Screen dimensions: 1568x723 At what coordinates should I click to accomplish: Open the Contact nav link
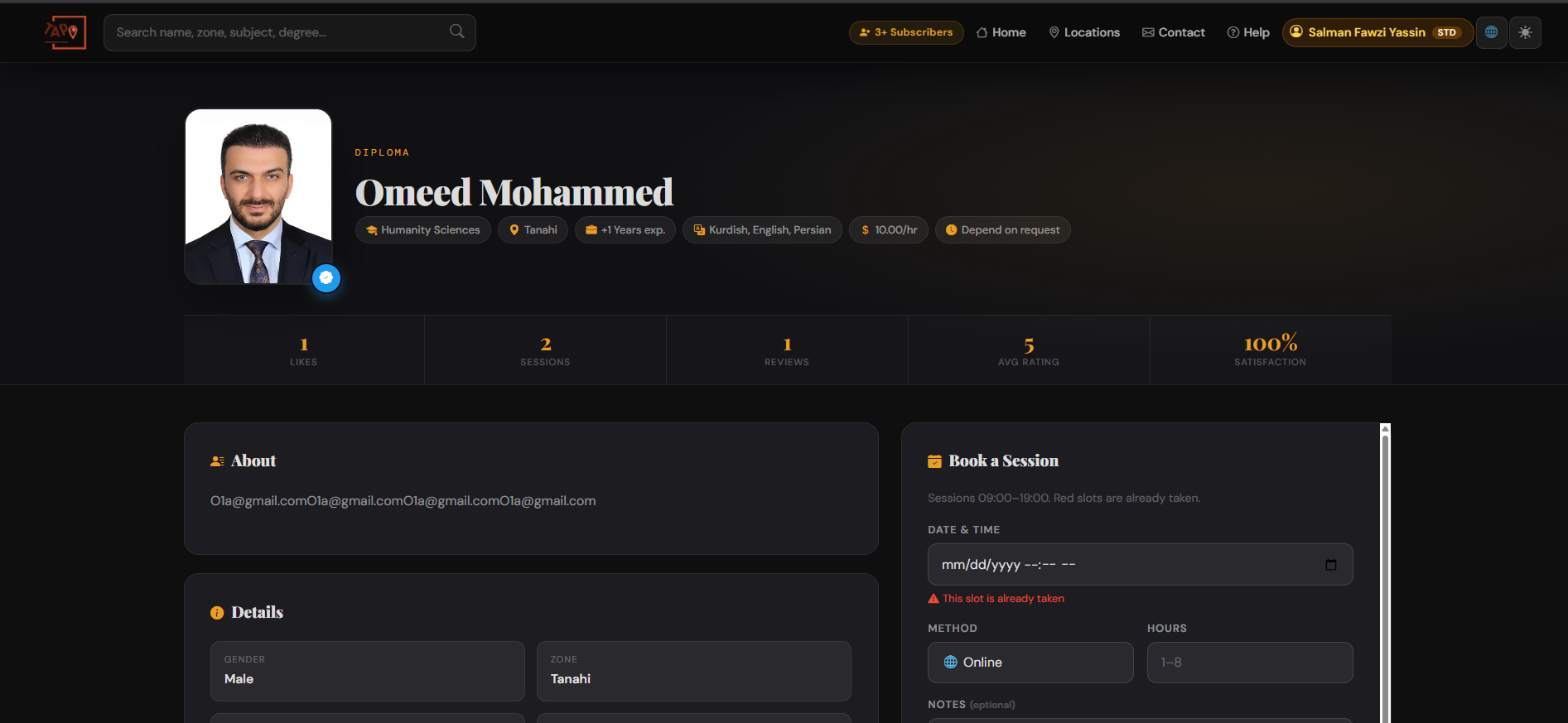1174,32
